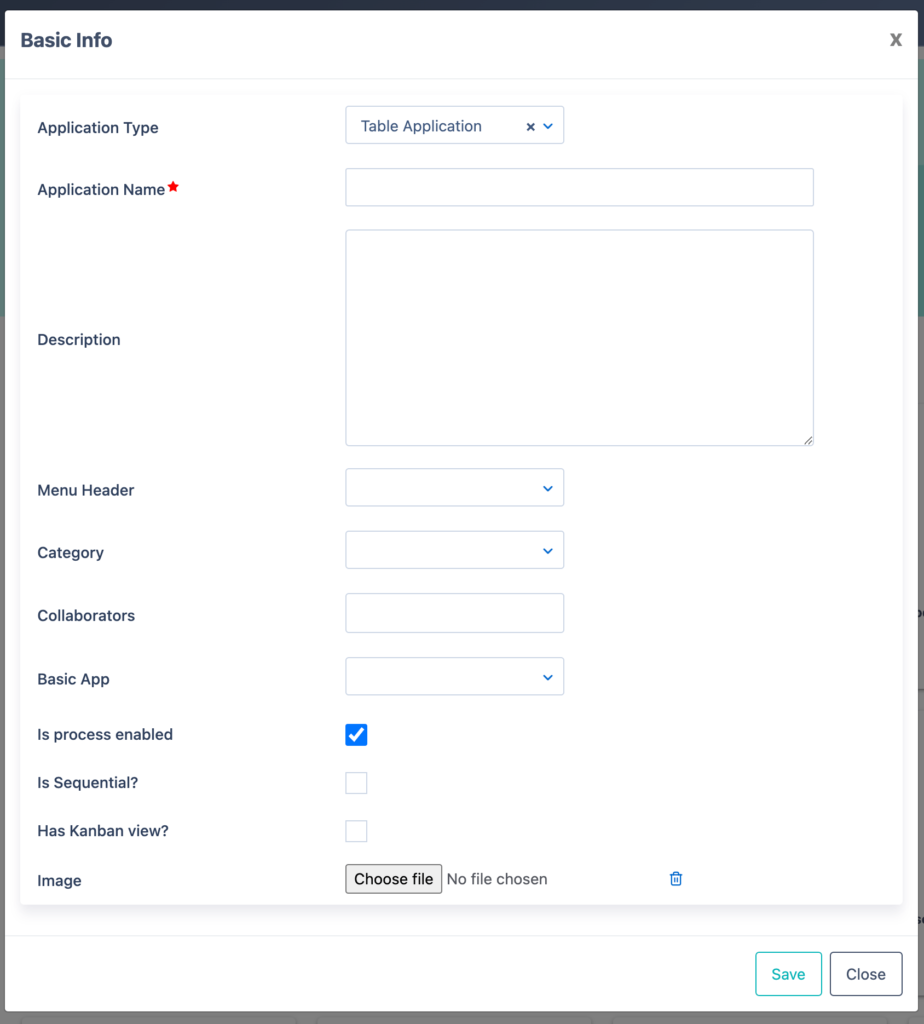Close the Basic Info dialog with the X icon

895,39
